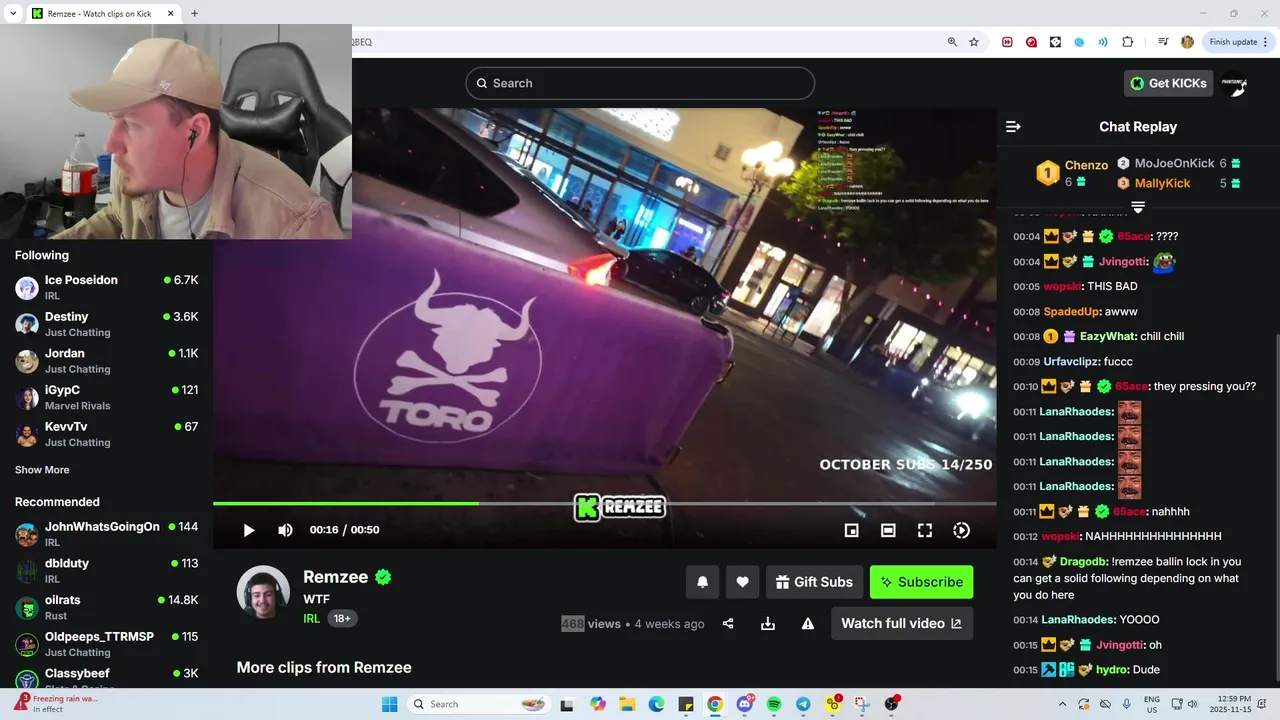
Task: Open JohnWhatsGoingOn recommended channel
Action: pos(106,534)
